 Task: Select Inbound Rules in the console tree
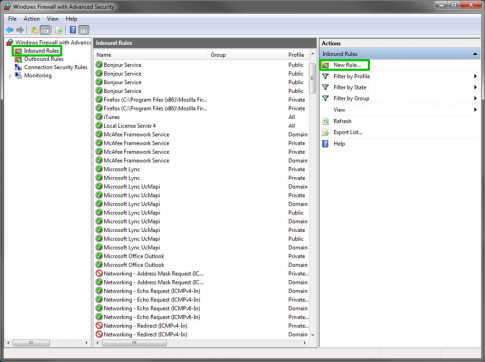click(x=41, y=51)
